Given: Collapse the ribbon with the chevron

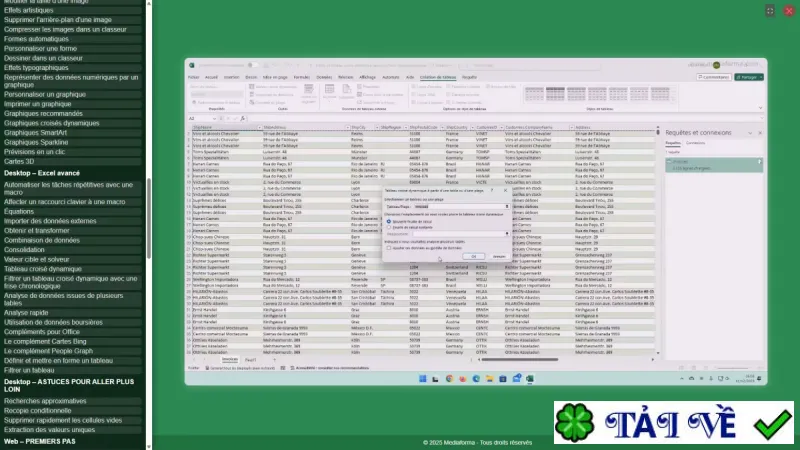Looking at the screenshot, I should point(760,108).
